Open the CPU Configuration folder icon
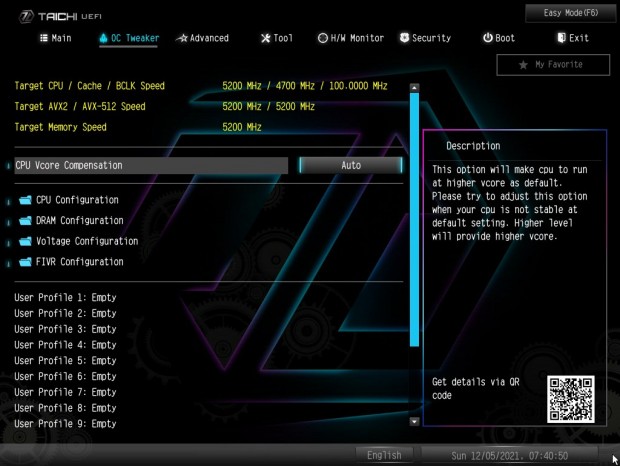The height and width of the screenshot is (466, 620). click(x=25, y=200)
